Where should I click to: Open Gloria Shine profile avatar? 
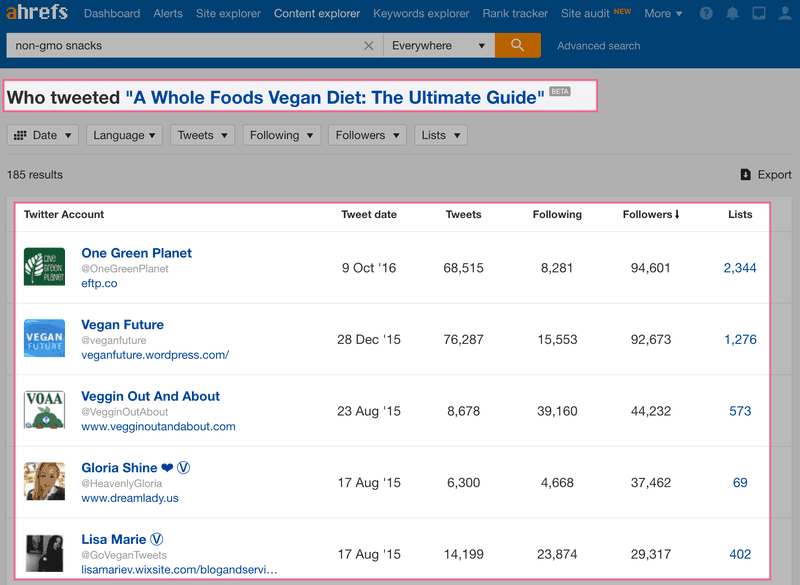coord(44,481)
